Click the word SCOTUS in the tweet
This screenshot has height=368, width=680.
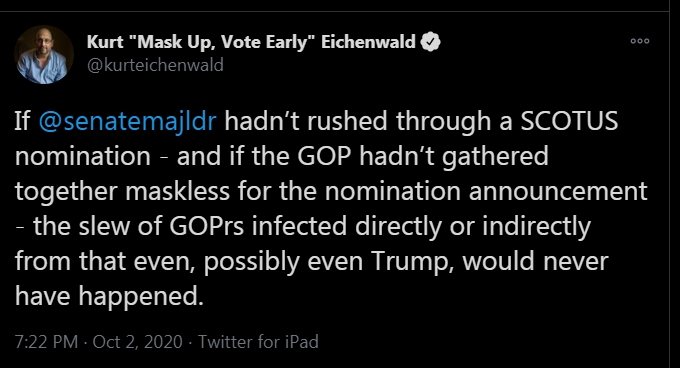[569, 121]
